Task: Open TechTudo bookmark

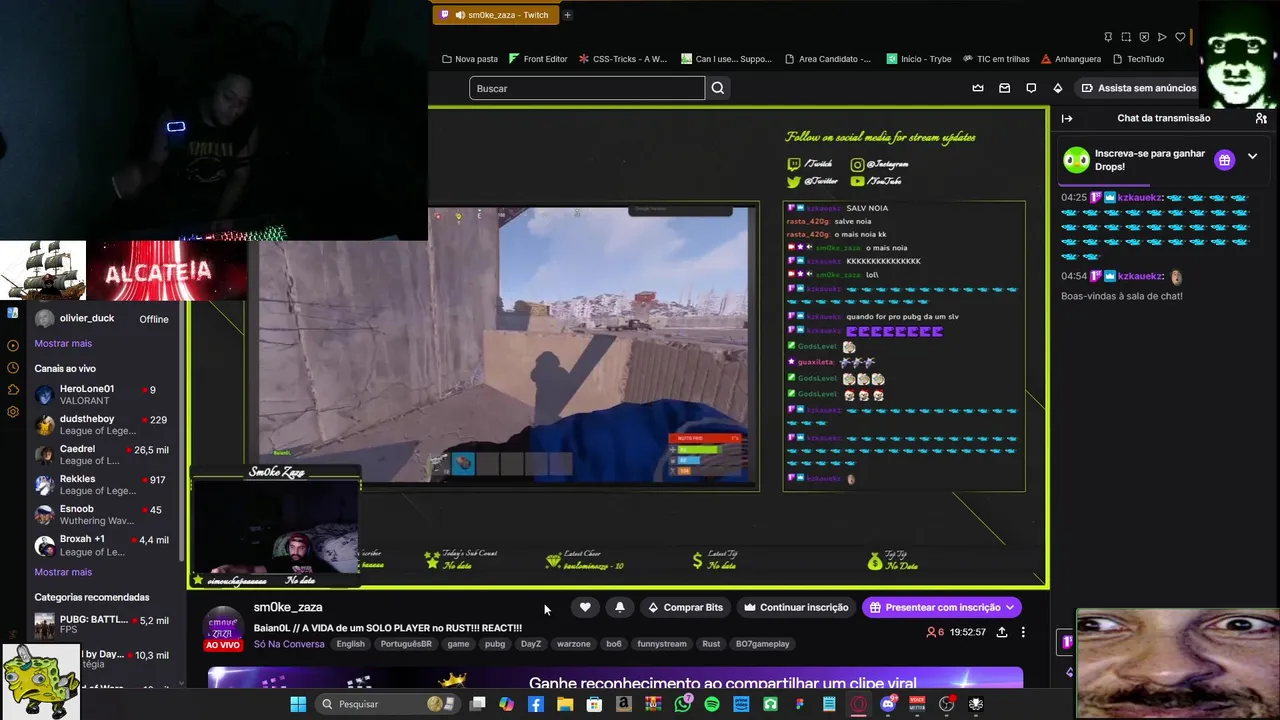Action: [x=1138, y=59]
